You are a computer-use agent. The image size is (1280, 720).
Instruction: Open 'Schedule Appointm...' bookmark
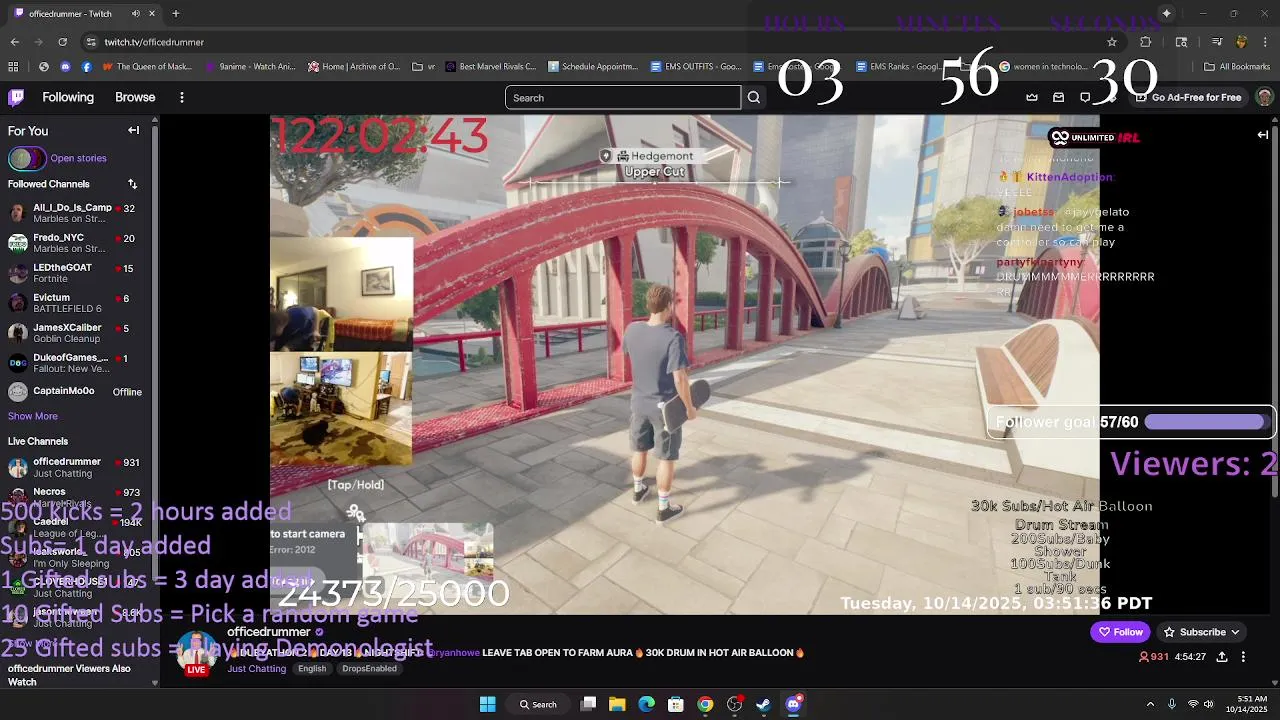tap(593, 67)
